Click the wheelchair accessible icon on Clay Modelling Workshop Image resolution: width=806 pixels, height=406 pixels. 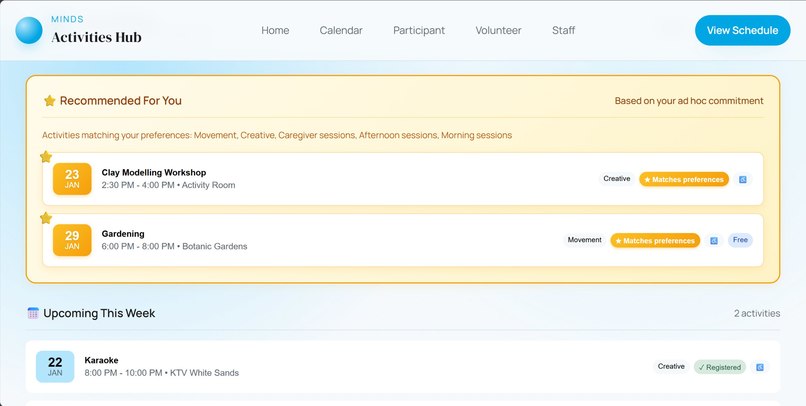(x=742, y=179)
